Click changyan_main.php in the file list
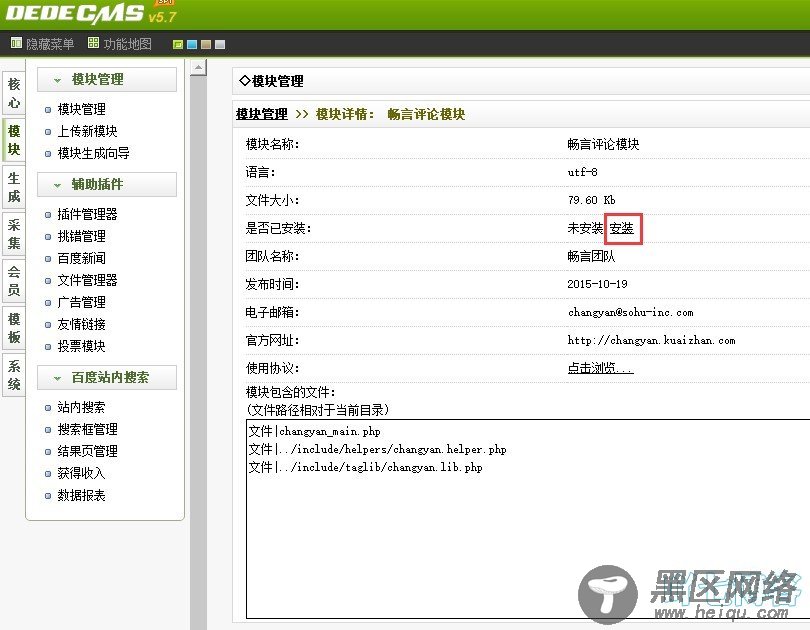This screenshot has width=810, height=630. click(330, 432)
